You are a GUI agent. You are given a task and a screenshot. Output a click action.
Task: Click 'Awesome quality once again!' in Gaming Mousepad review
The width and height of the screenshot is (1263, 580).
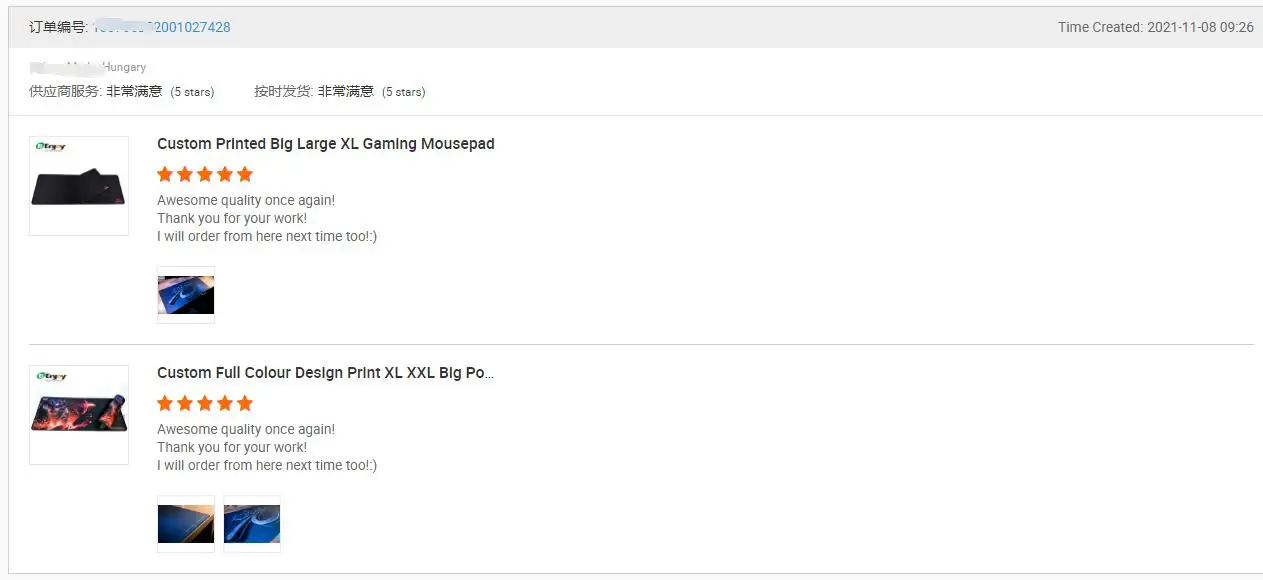(246, 200)
